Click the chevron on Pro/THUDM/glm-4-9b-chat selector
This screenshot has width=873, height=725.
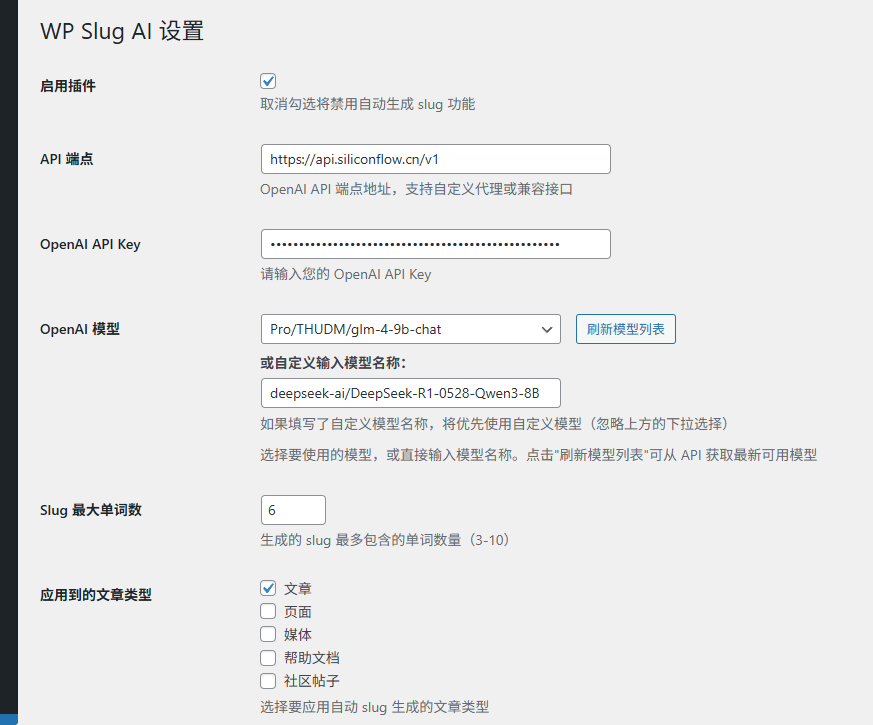[x=547, y=329]
